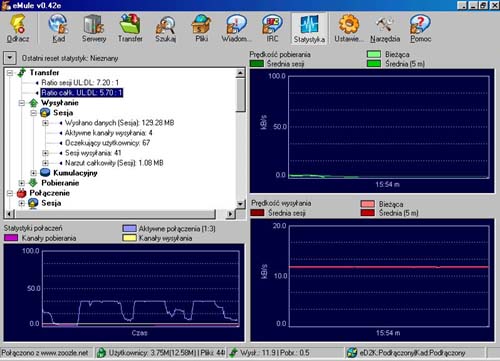
Task: Expand the Sesji wysyłania: 41 item
Action: pyautogui.click(x=45, y=153)
